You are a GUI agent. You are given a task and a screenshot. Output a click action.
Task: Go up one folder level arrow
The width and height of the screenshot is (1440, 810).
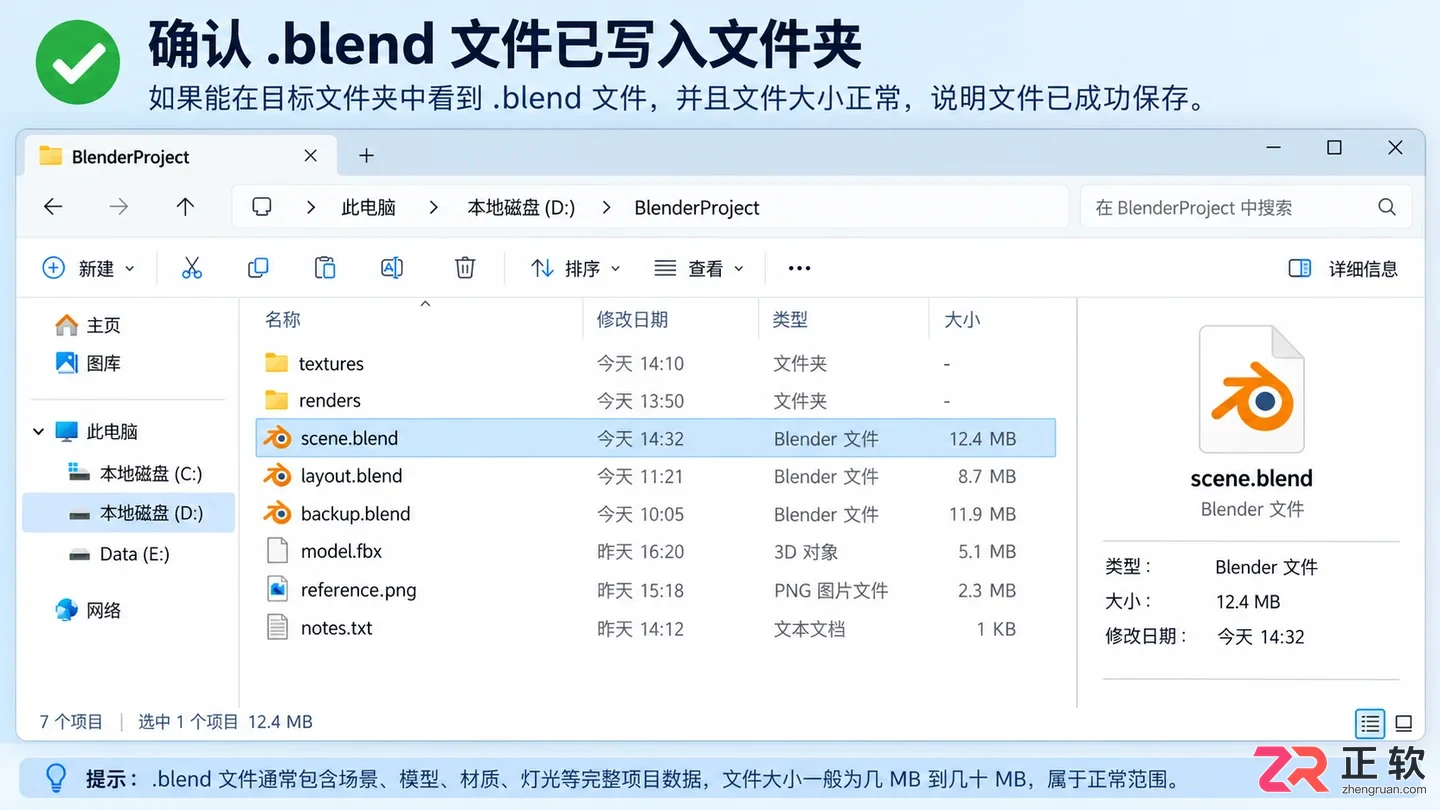(185, 207)
